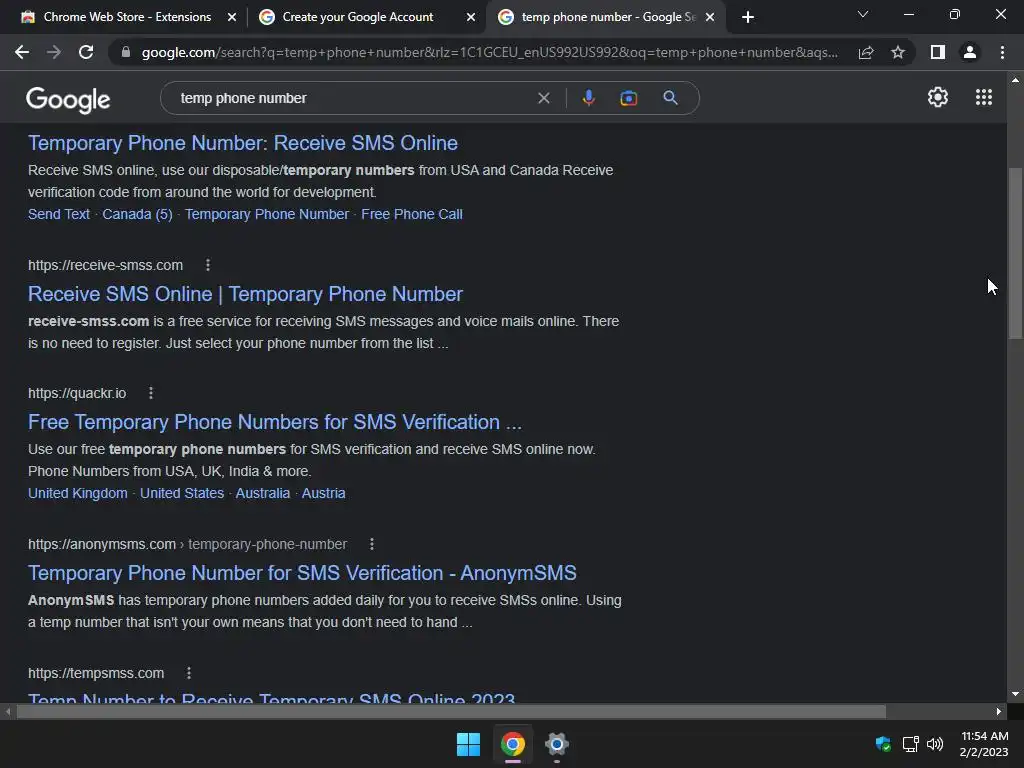Open Windows Start menu

coord(468,744)
